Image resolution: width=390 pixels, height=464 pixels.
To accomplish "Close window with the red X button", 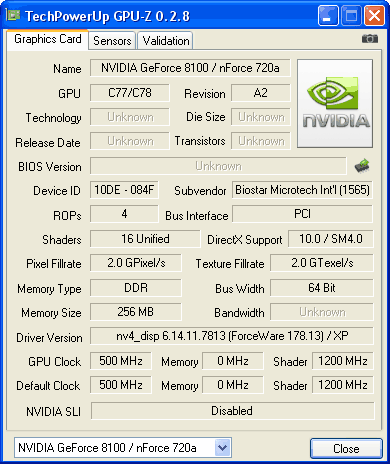I will coord(374,16).
